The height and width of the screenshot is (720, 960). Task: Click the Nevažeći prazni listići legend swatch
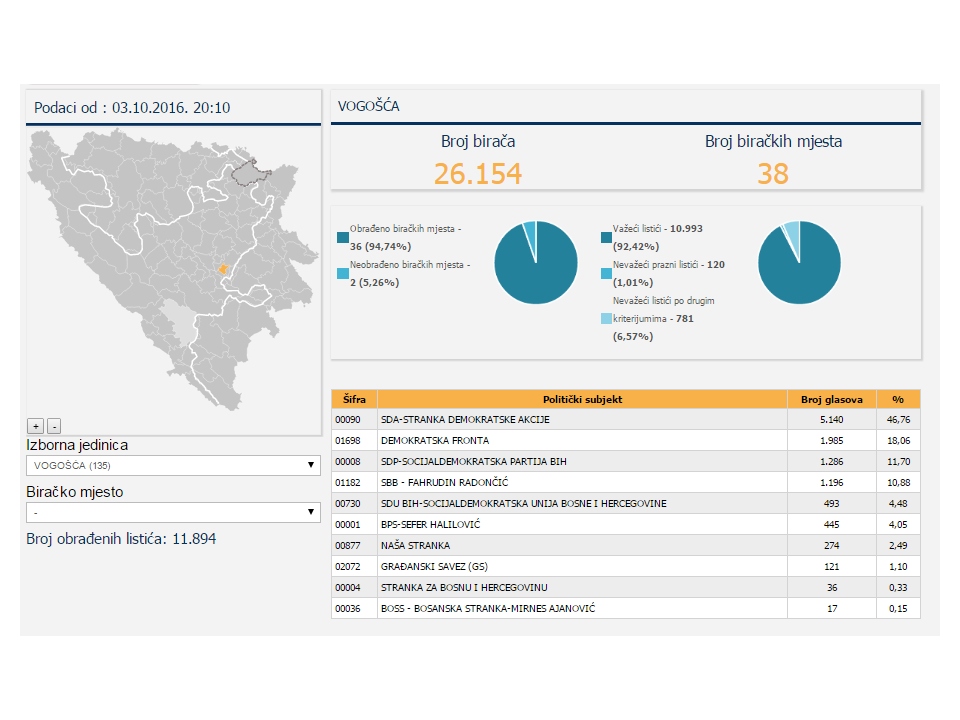[606, 273]
